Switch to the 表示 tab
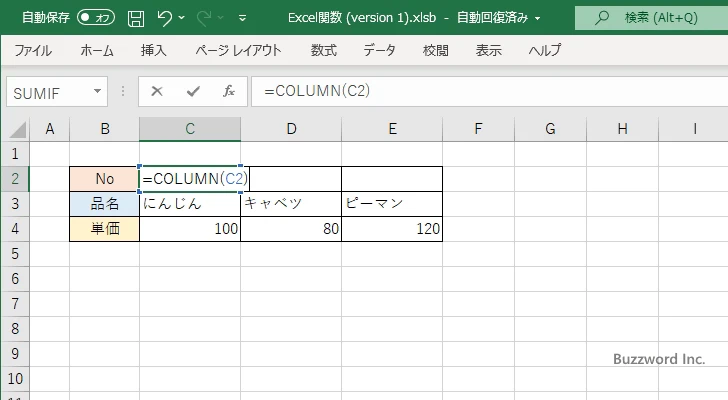The width and height of the screenshot is (728, 400). 488,50
